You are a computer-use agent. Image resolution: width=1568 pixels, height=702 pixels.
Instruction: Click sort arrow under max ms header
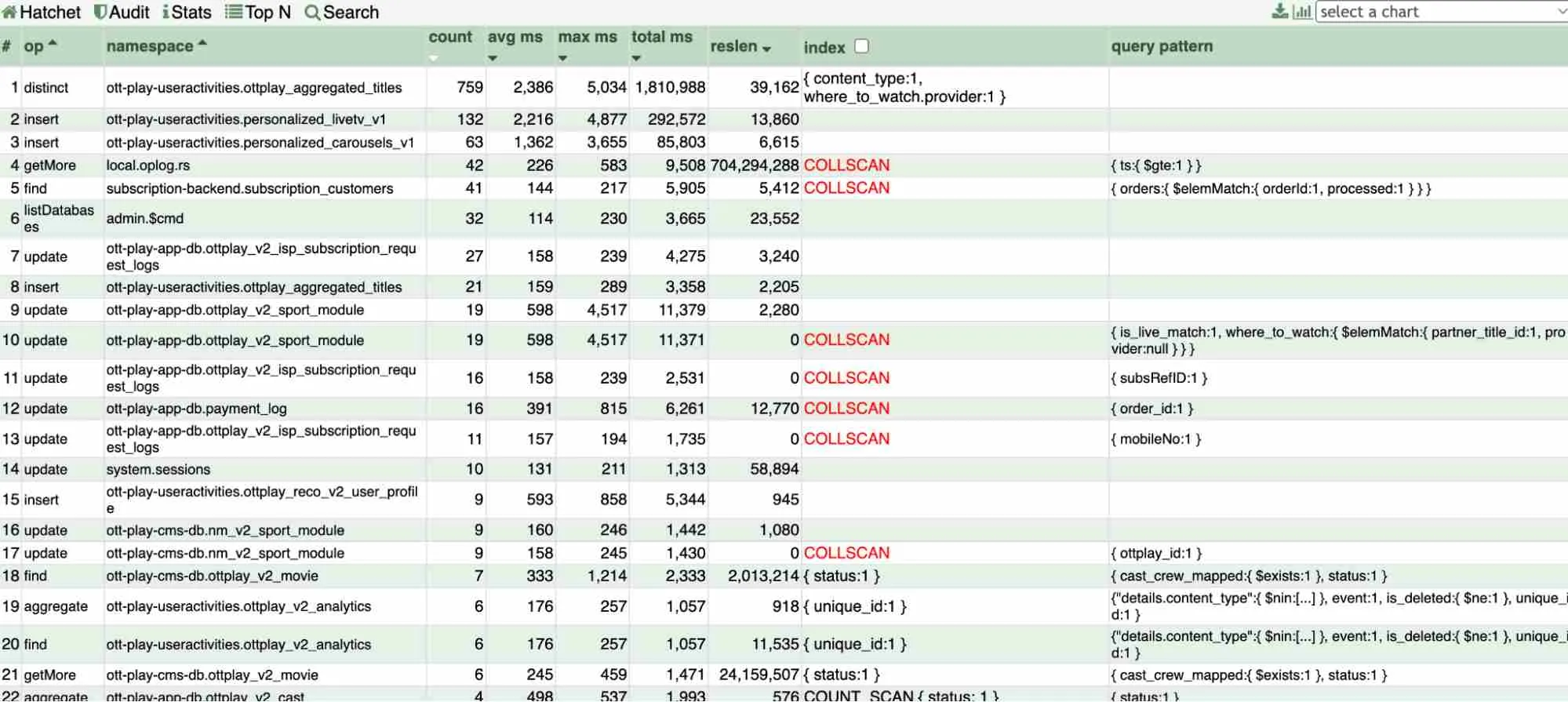pyautogui.click(x=563, y=58)
